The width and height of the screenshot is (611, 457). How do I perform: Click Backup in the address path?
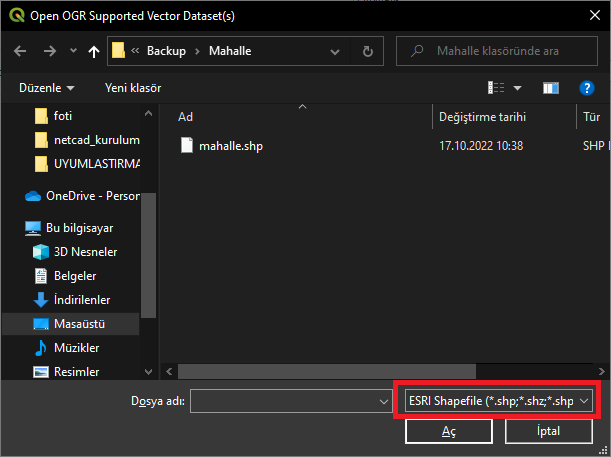coord(166,51)
